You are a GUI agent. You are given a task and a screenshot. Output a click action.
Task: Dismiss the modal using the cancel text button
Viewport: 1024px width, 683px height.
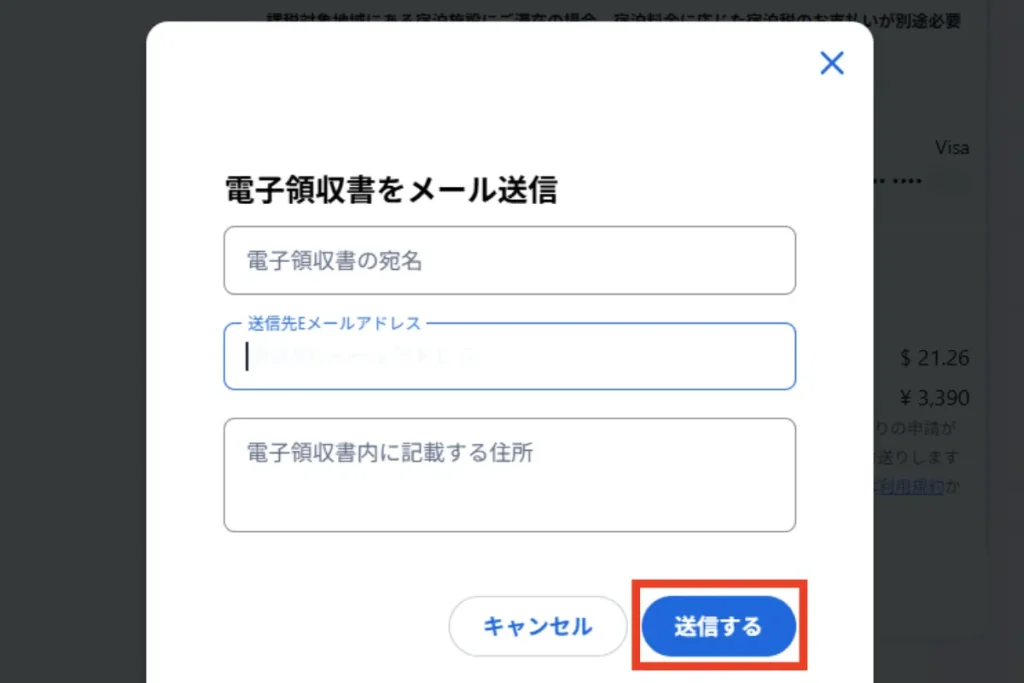click(x=538, y=625)
